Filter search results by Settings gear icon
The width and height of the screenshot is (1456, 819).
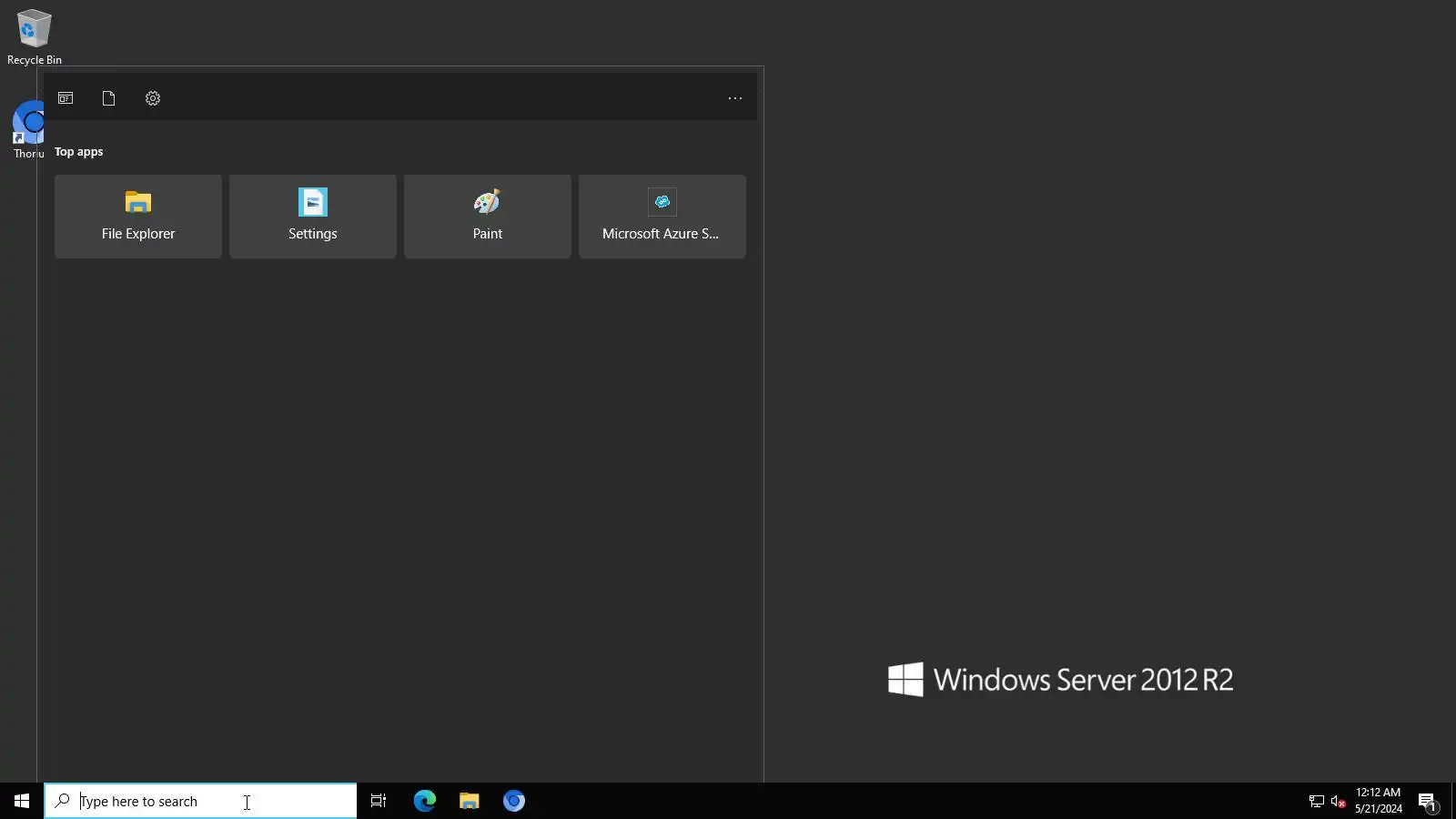(153, 98)
